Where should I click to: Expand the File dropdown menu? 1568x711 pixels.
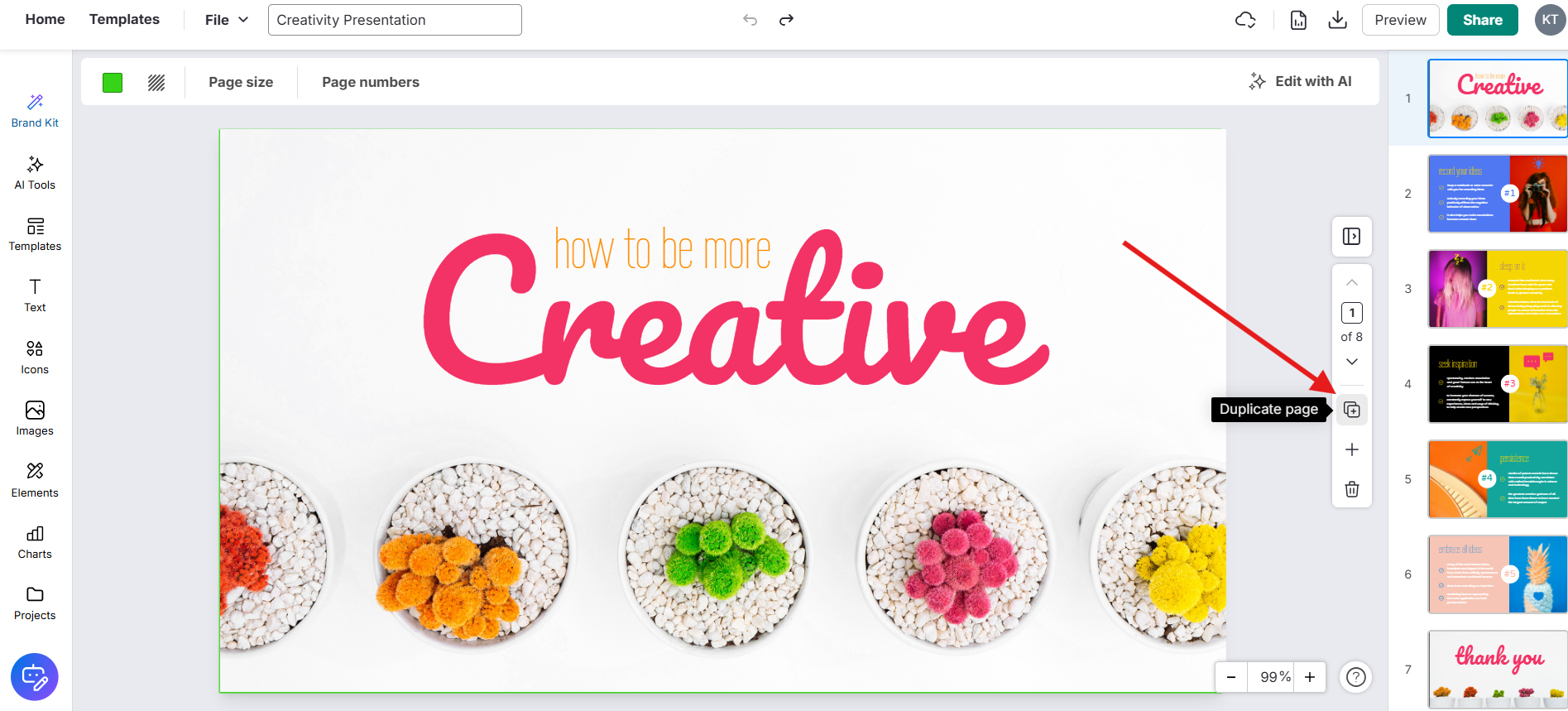tap(227, 20)
